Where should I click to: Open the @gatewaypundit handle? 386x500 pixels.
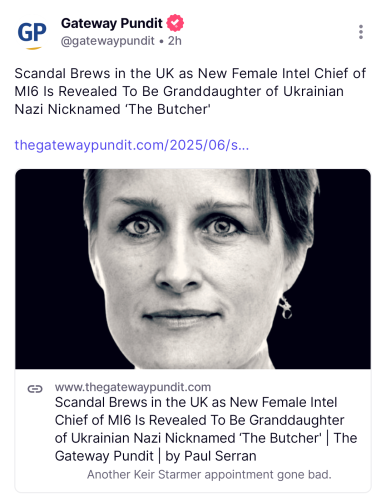(x=108, y=41)
